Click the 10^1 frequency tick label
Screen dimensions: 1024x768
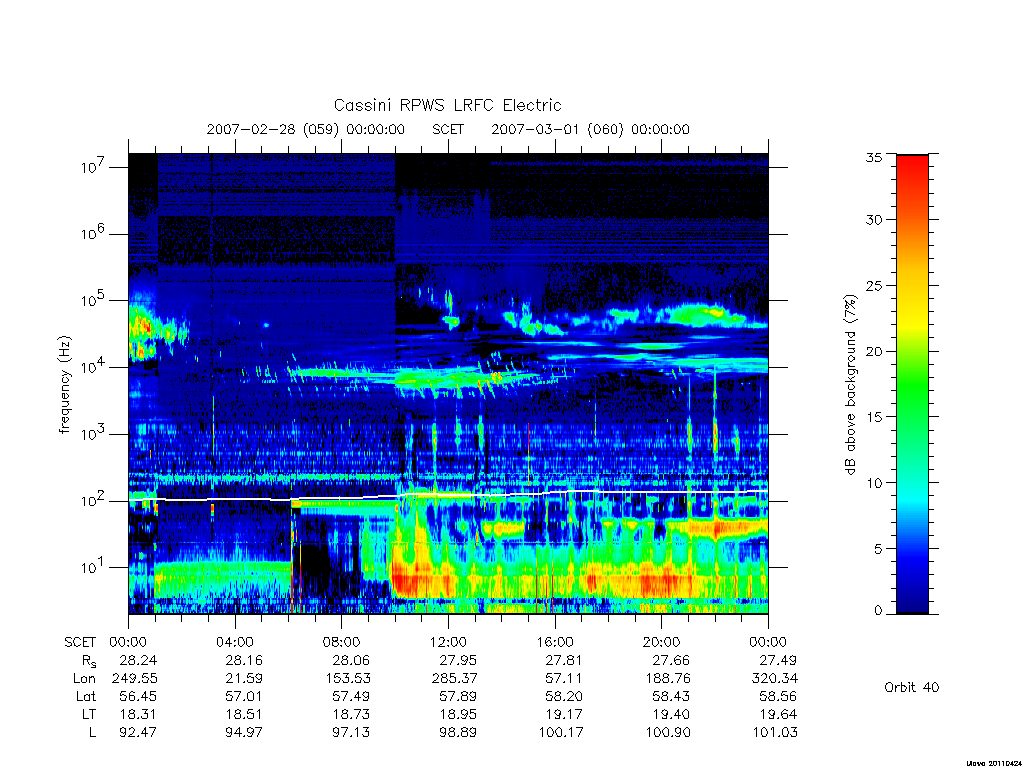[94, 567]
